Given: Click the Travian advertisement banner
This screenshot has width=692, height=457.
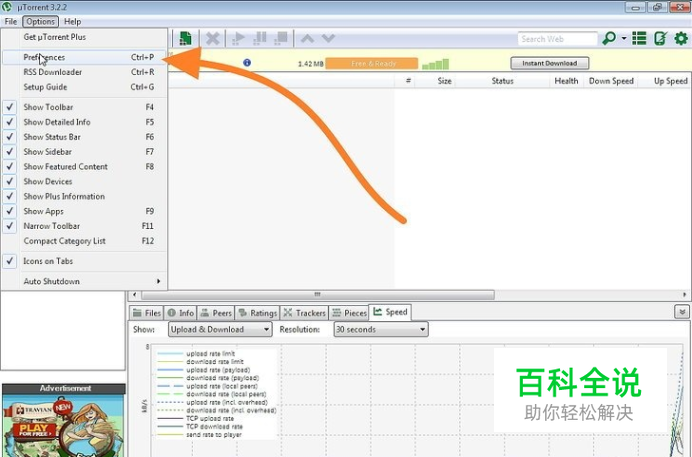Looking at the screenshot, I should click(64, 425).
